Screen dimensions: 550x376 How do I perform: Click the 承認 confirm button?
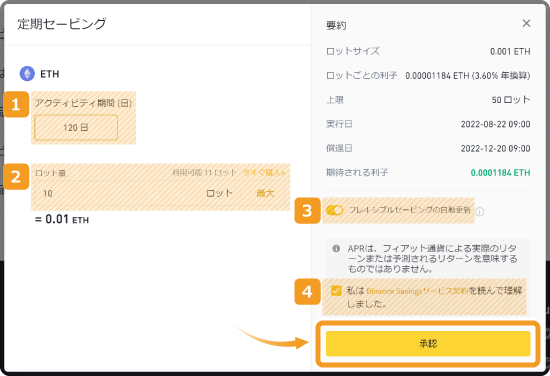point(428,344)
